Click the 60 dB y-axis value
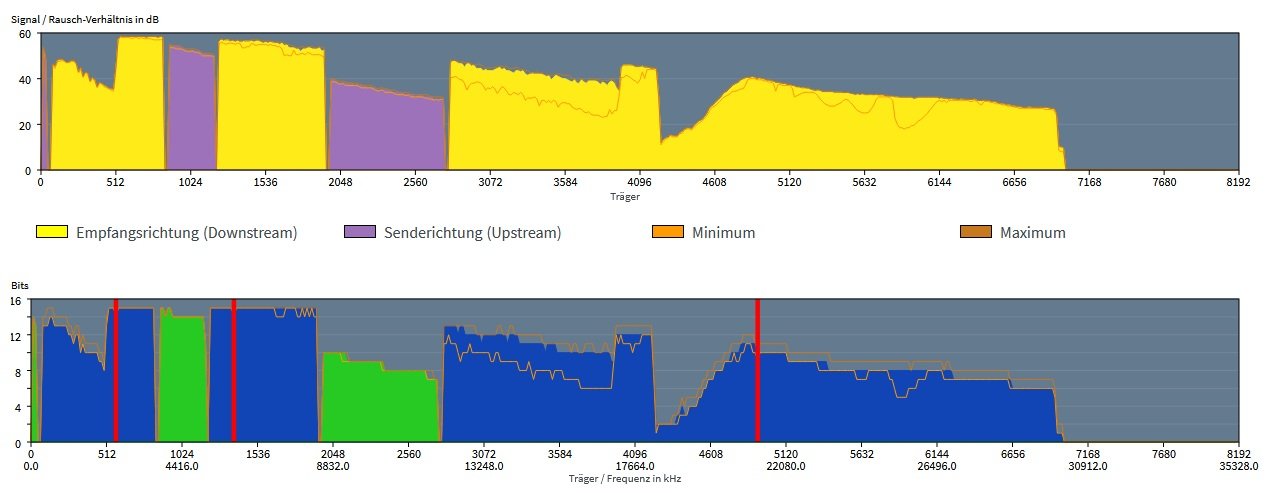The width and height of the screenshot is (1270, 493). coord(24,33)
